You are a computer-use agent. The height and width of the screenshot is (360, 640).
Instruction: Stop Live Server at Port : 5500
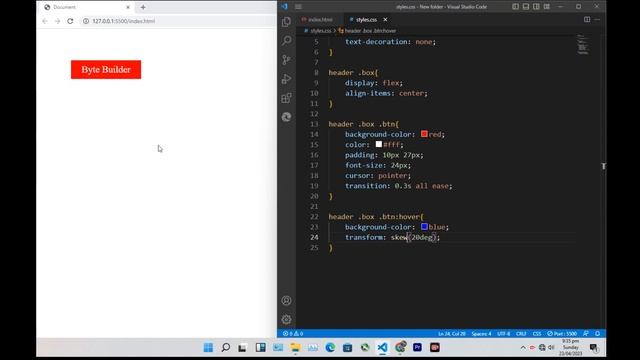tap(562, 333)
